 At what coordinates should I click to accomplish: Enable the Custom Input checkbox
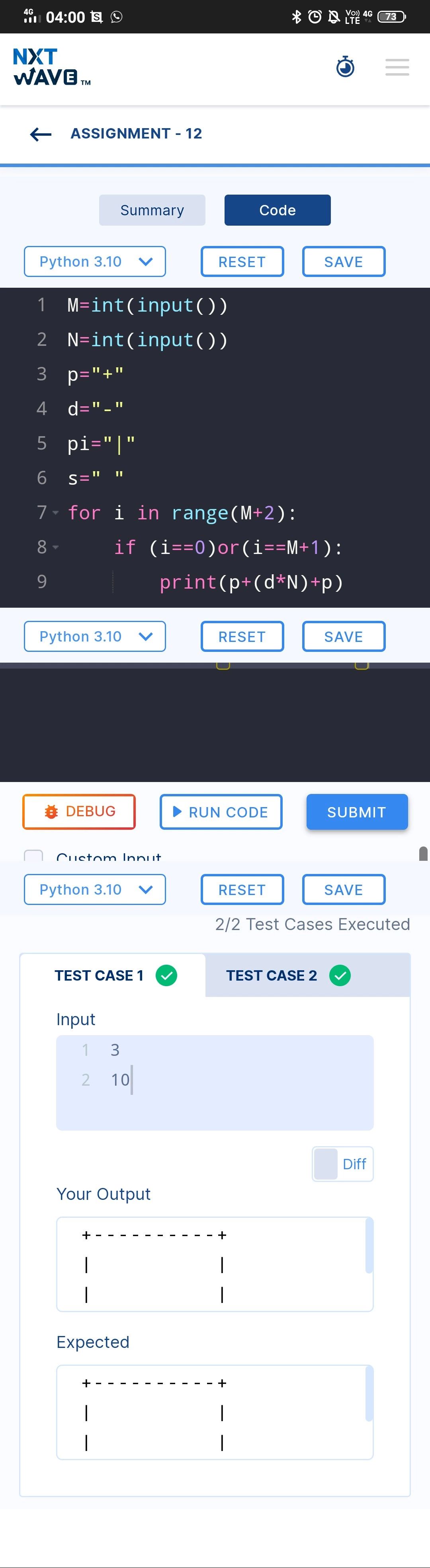tap(33, 855)
